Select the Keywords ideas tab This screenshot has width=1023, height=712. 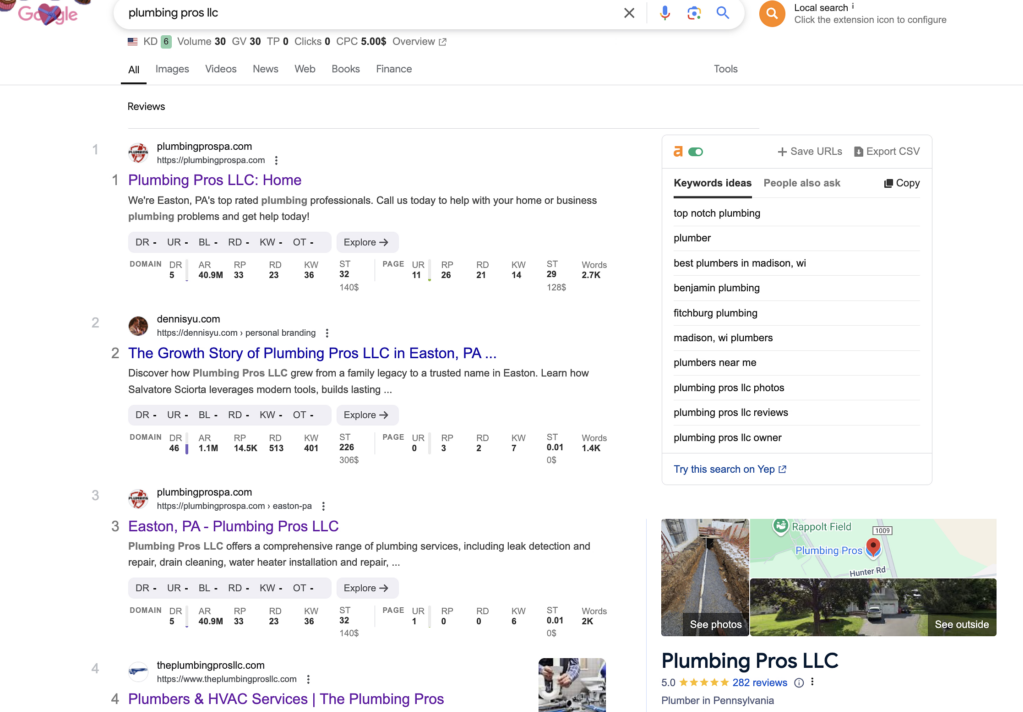712,183
